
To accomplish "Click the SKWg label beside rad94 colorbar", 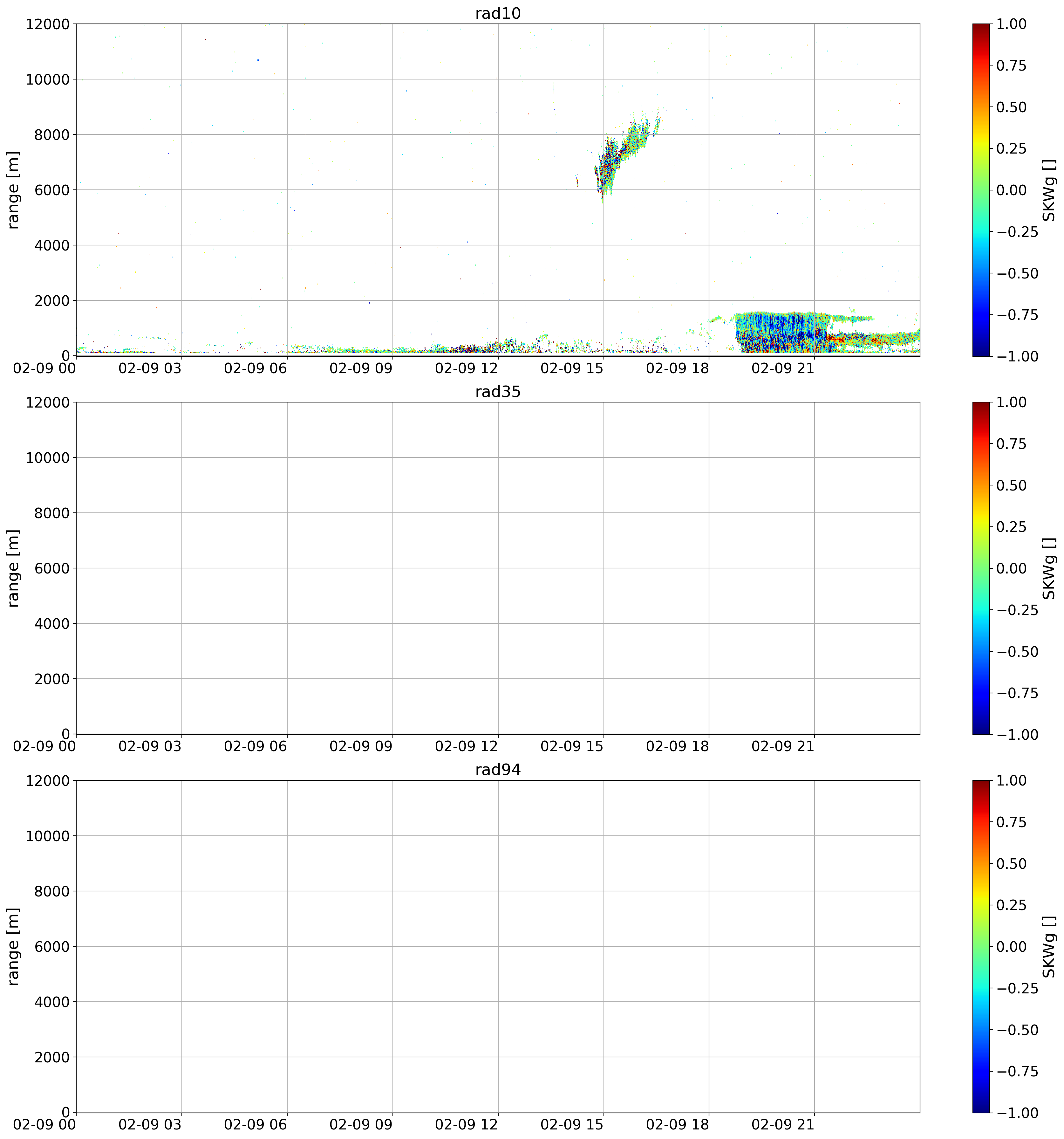I will point(1048,946).
